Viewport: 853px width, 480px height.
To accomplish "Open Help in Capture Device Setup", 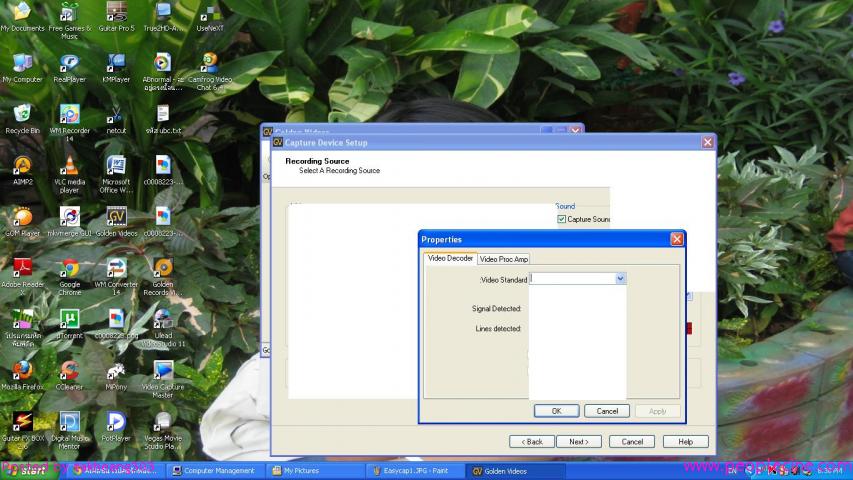I will 685,441.
